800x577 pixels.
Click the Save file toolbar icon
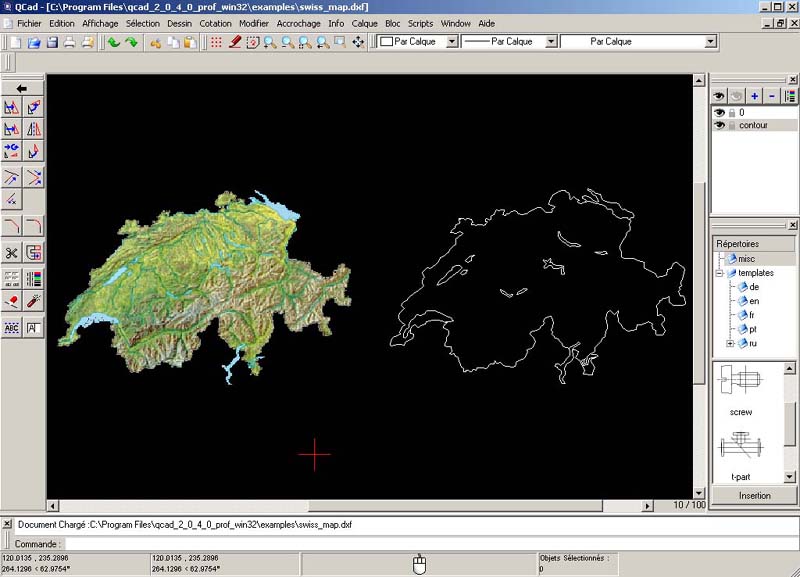52,42
